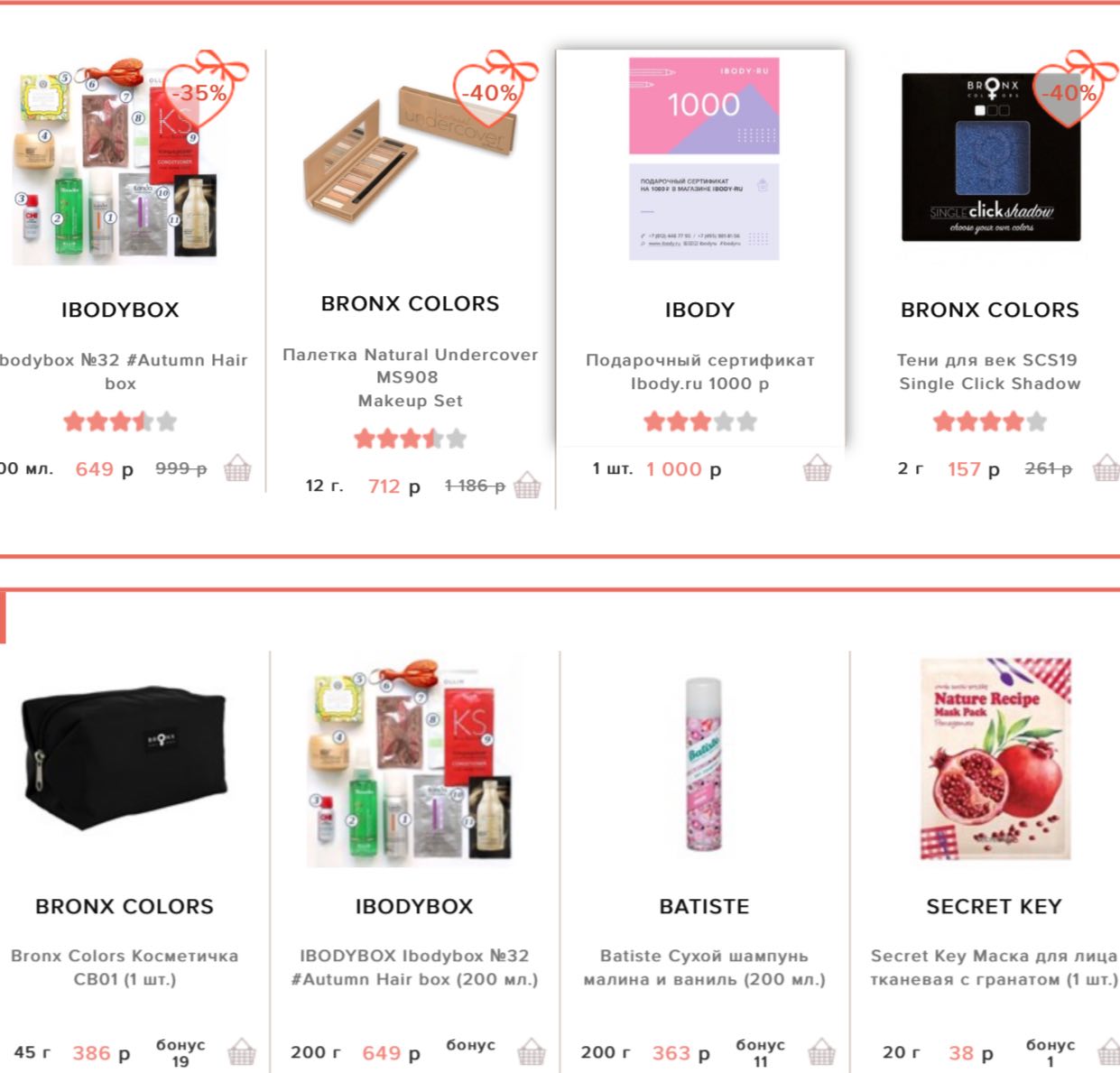The height and width of the screenshot is (1073, 1120).
Task: Add Batiste dry shampoo to basket
Action: pos(821,1052)
